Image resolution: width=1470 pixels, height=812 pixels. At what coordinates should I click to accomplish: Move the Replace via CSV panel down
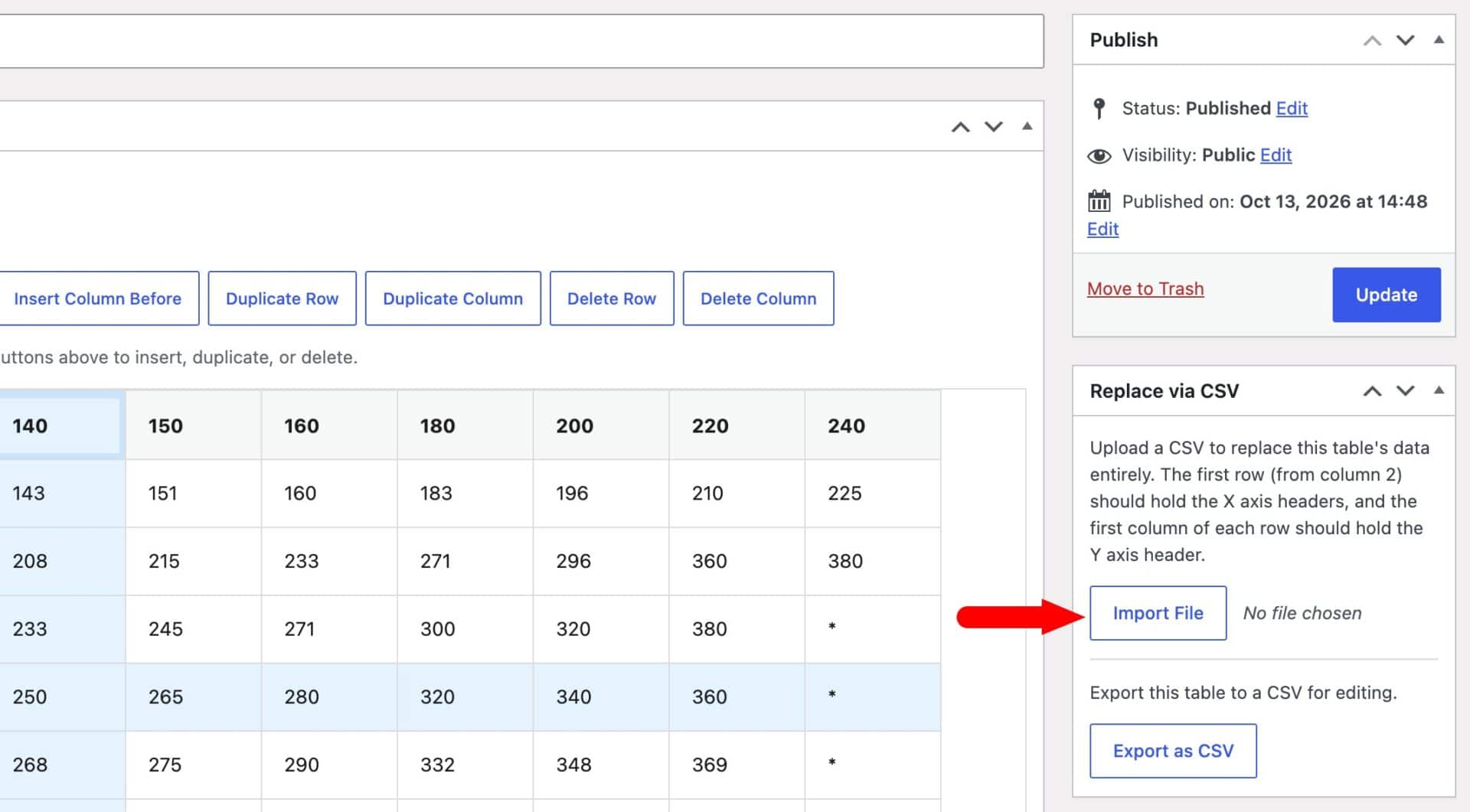coord(1405,391)
